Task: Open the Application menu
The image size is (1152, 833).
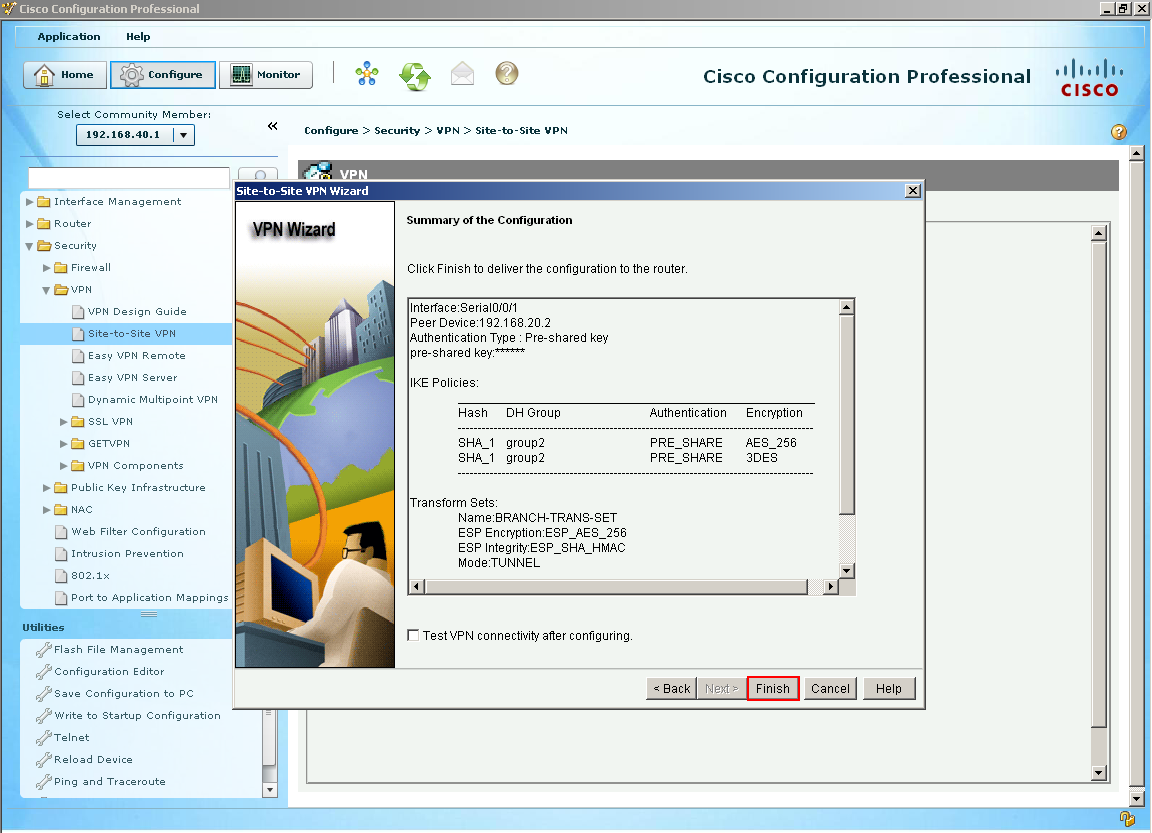Action: point(69,36)
